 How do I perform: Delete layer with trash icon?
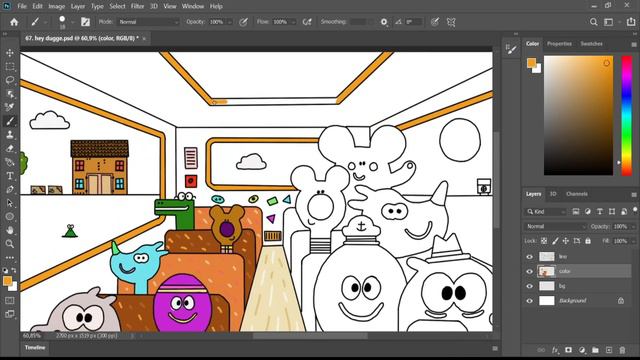[x=622, y=350]
